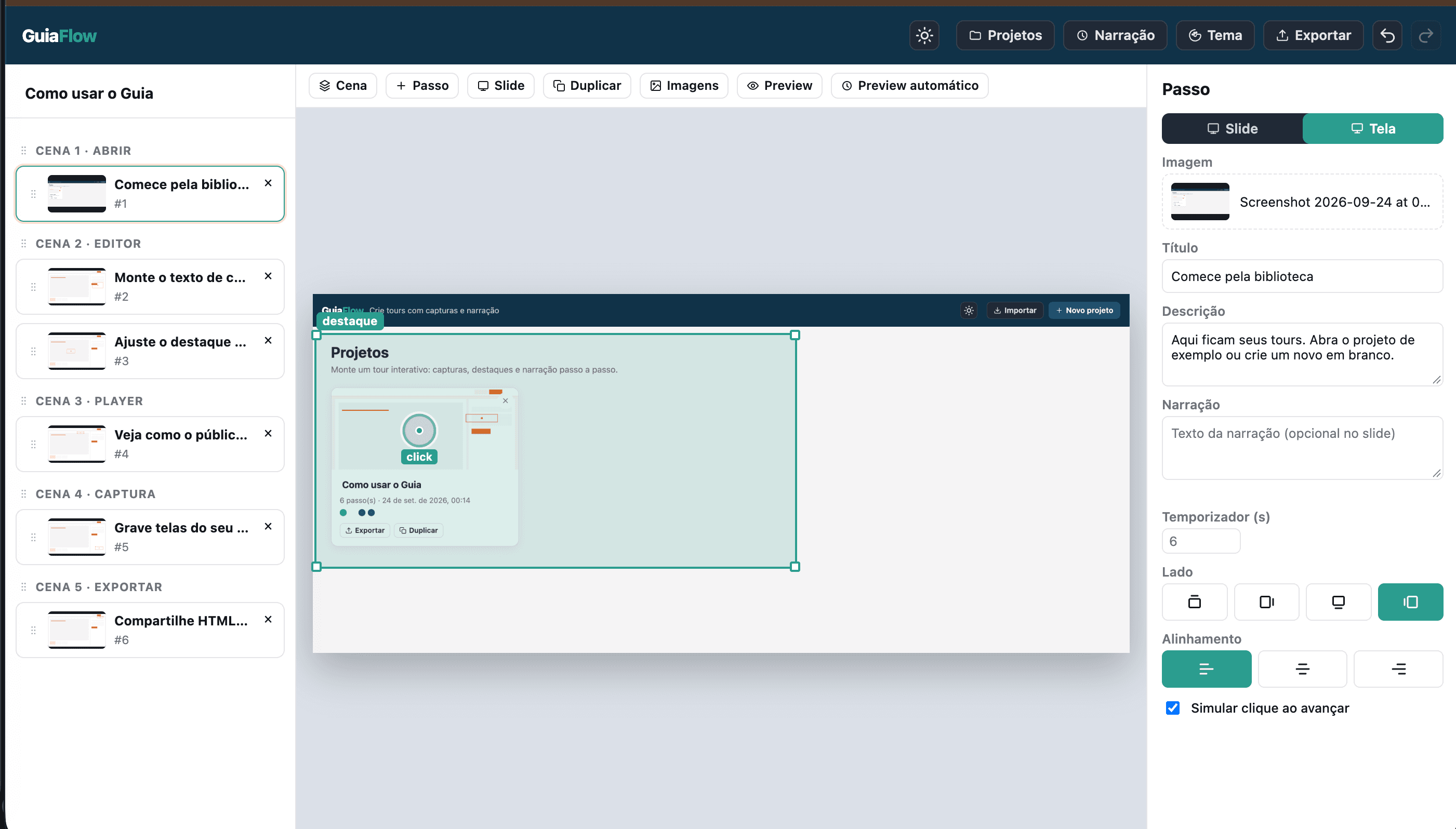Open the Projetos folder button
This screenshot has width=1456, height=829.
pyautogui.click(x=1004, y=35)
